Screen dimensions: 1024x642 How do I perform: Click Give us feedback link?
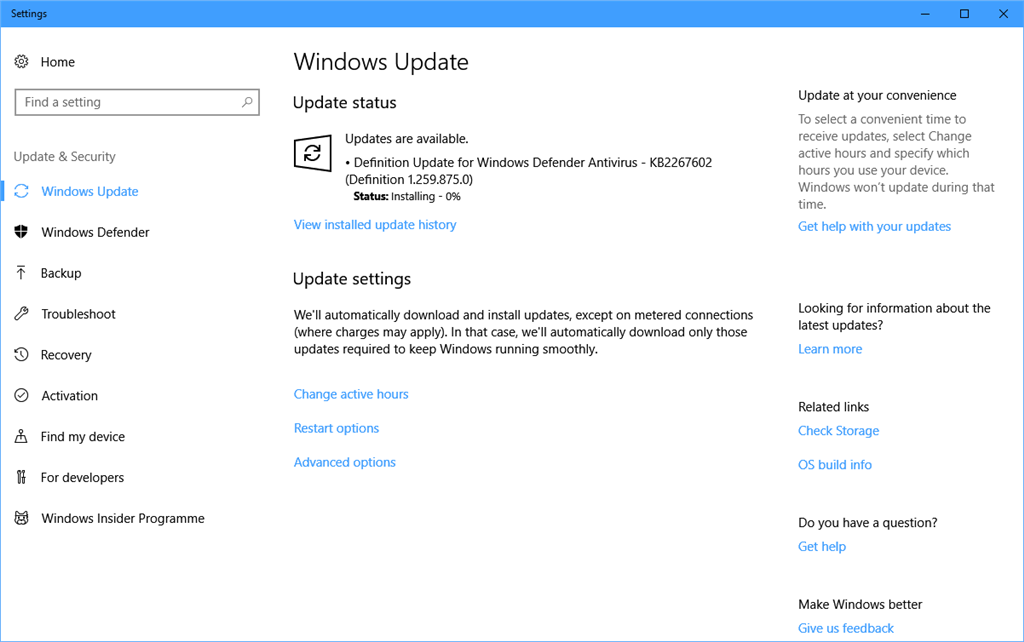coord(846,628)
